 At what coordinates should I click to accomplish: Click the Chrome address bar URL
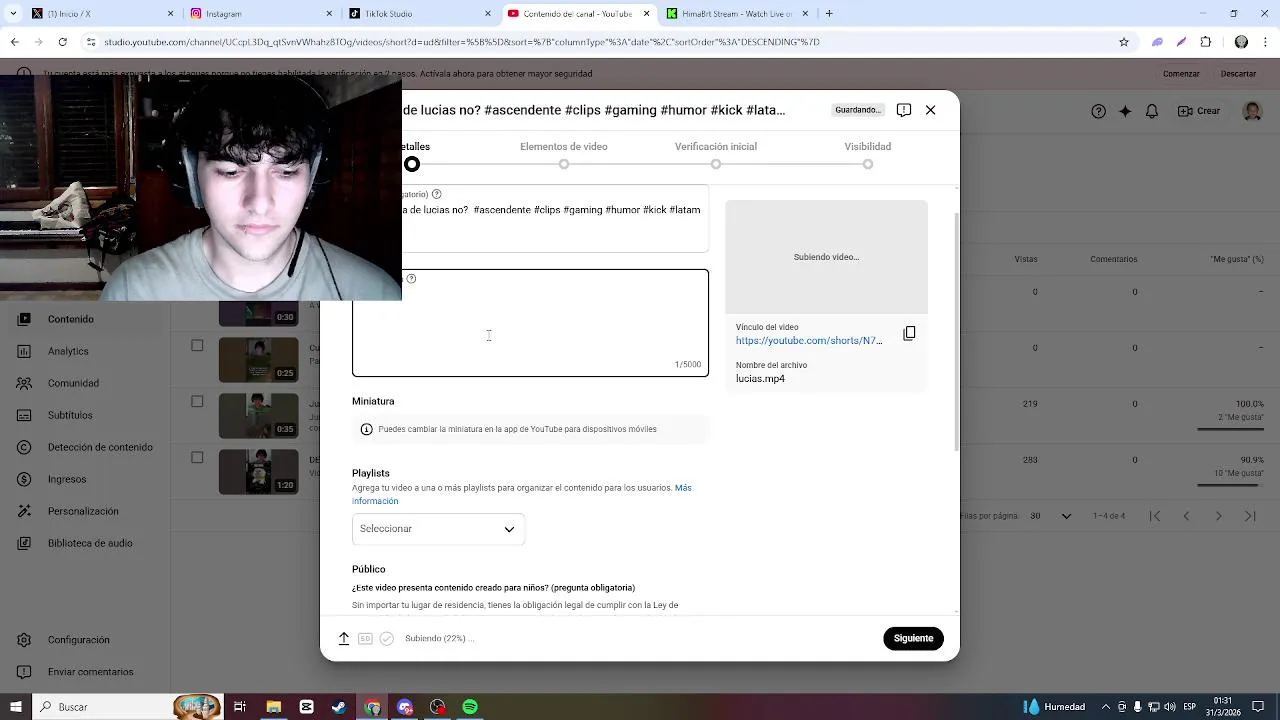[461, 42]
